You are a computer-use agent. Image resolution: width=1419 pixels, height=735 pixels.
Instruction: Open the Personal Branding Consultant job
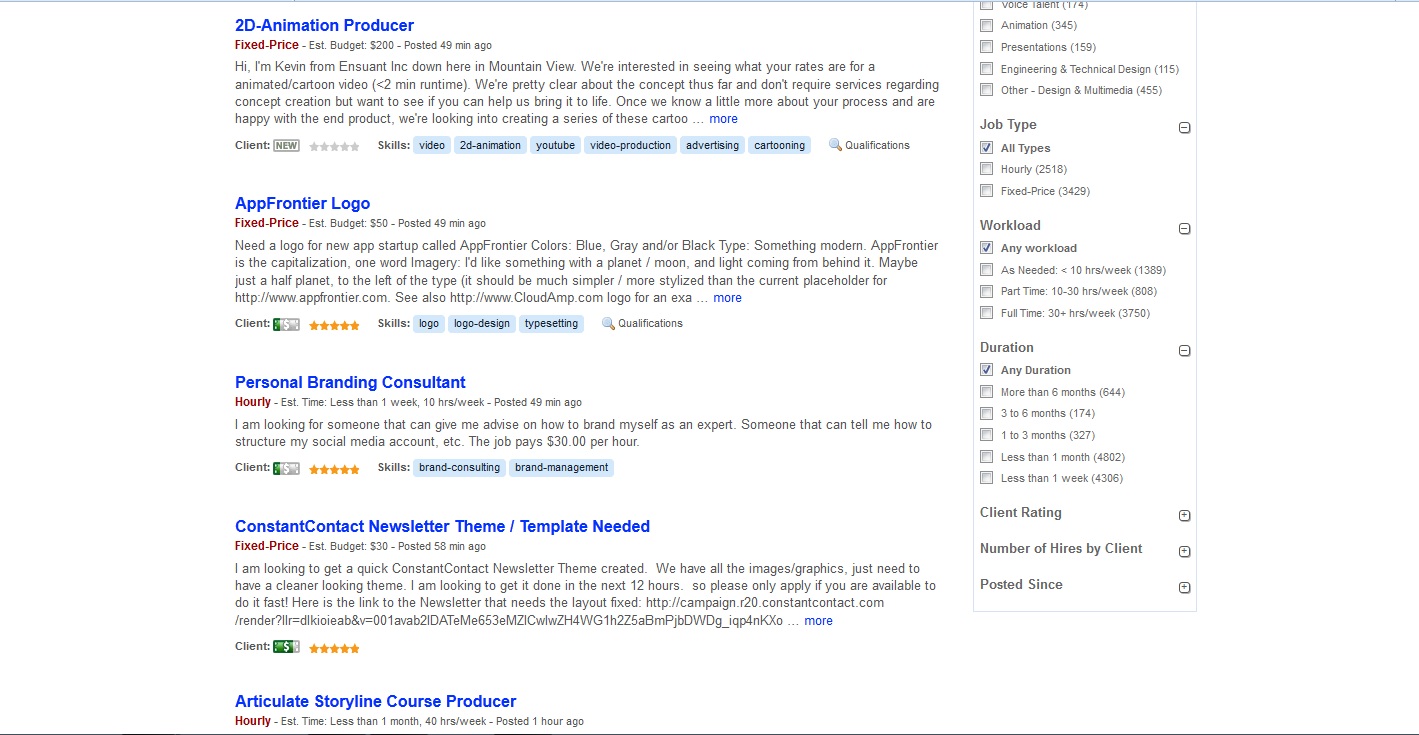tap(350, 383)
